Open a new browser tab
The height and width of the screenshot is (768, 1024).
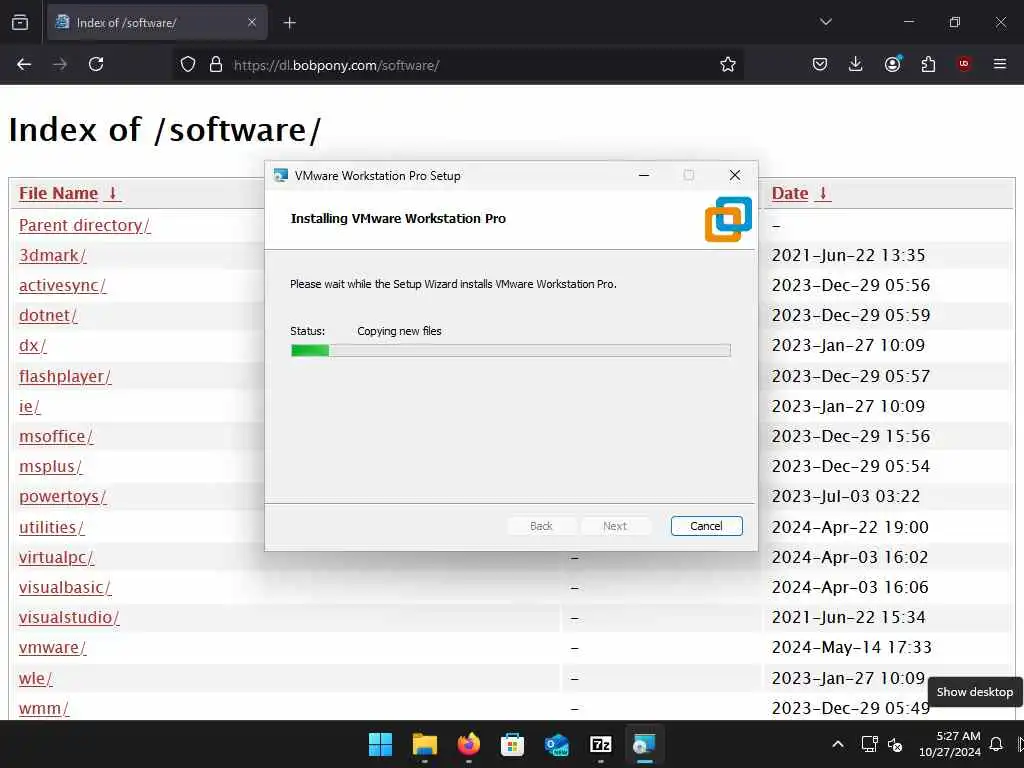coord(290,23)
